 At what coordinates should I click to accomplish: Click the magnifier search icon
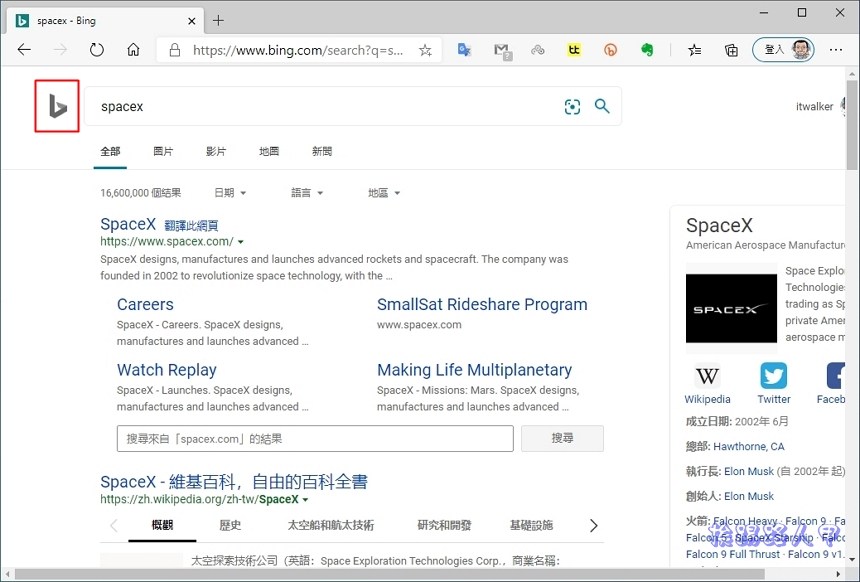pyautogui.click(x=602, y=106)
